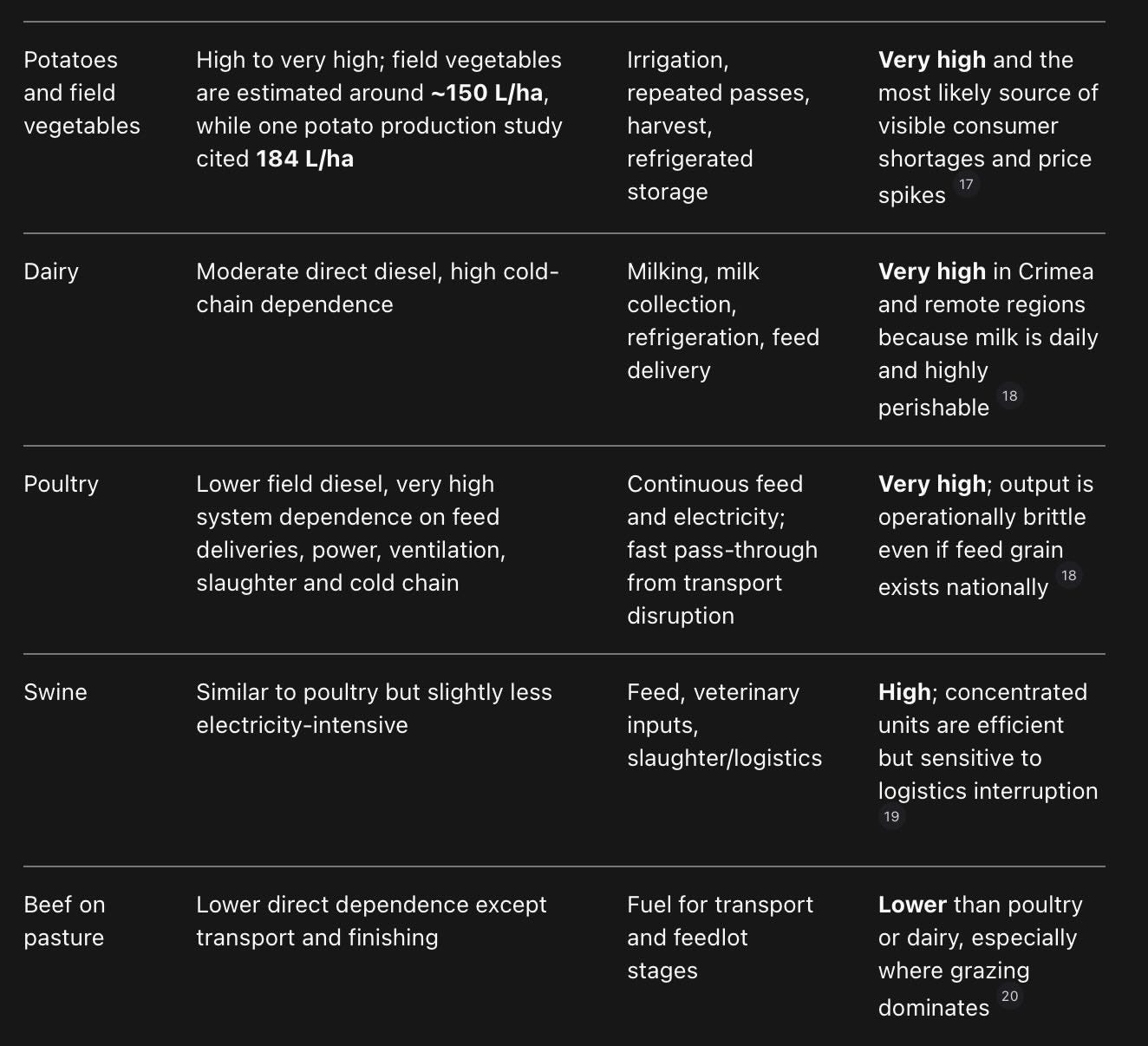The width and height of the screenshot is (1148, 1046).
Task: Click the bold '~150 L/ha' figure
Action: pos(487,93)
